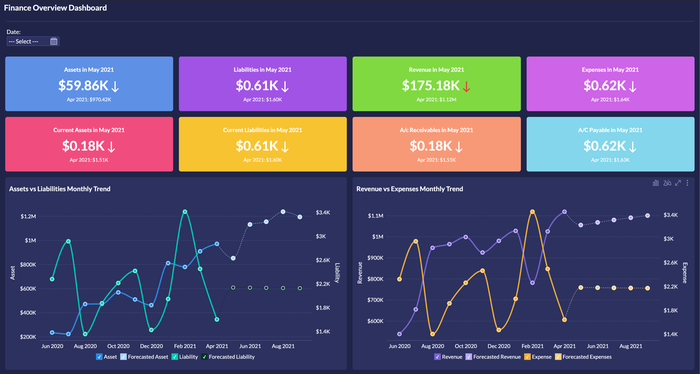700x374 pixels.
Task: Click the Revenue vs Expenses Monthly Trend title
Action: [x=409, y=189]
